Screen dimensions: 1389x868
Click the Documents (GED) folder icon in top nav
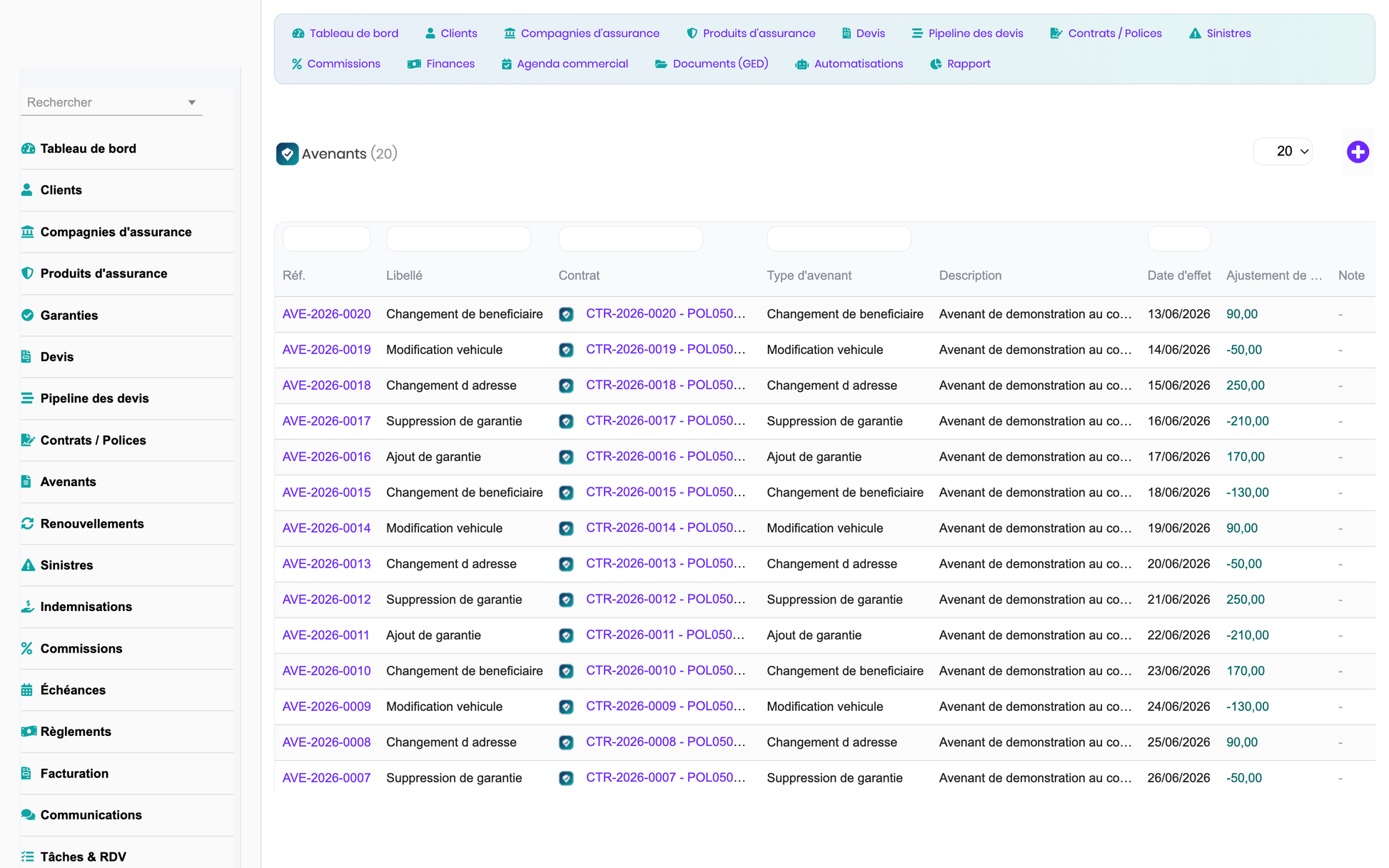[661, 64]
